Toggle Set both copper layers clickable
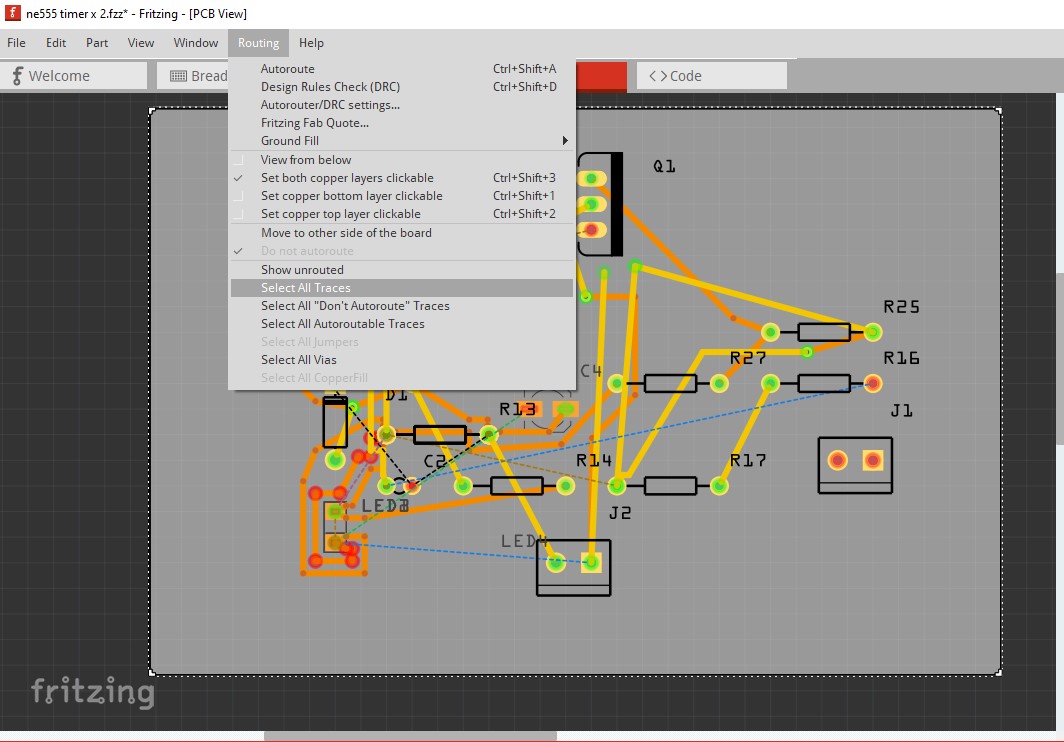Image resolution: width=1064 pixels, height=742 pixels. coord(347,178)
